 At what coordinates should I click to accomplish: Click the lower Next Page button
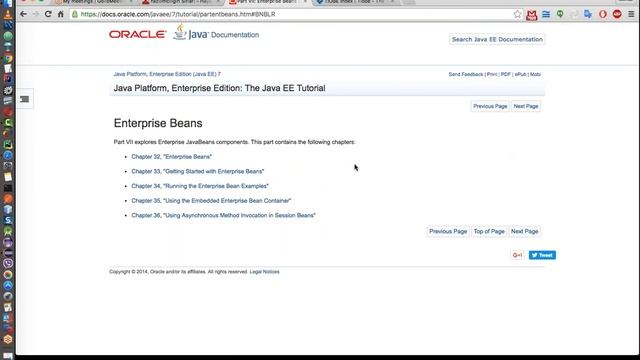[x=524, y=231]
